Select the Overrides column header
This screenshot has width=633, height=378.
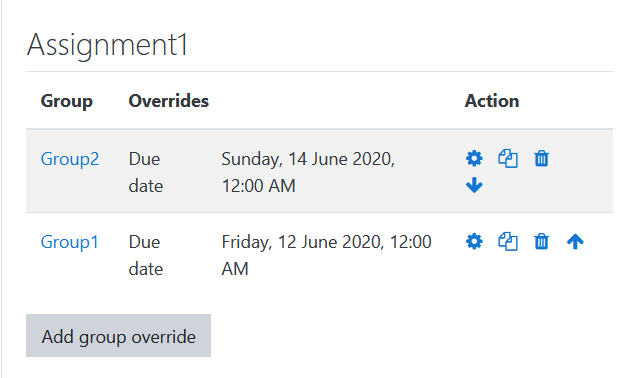[x=169, y=101]
